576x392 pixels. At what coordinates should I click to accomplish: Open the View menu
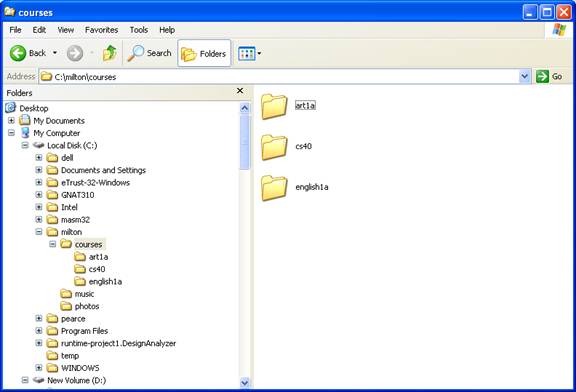point(65,30)
